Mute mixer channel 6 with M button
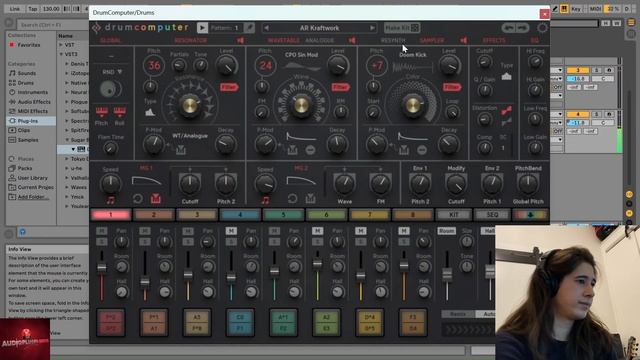 click(x=318, y=231)
